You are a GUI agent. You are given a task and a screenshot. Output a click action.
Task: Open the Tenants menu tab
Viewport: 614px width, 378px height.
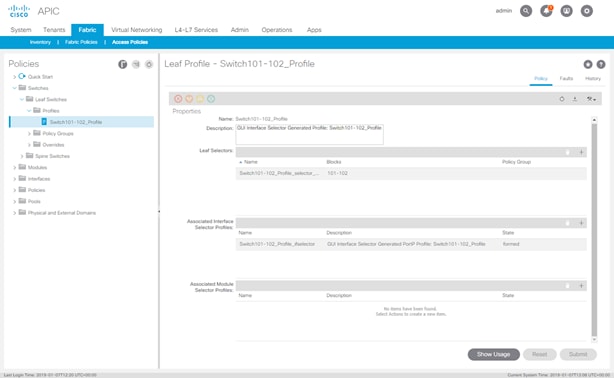54,30
